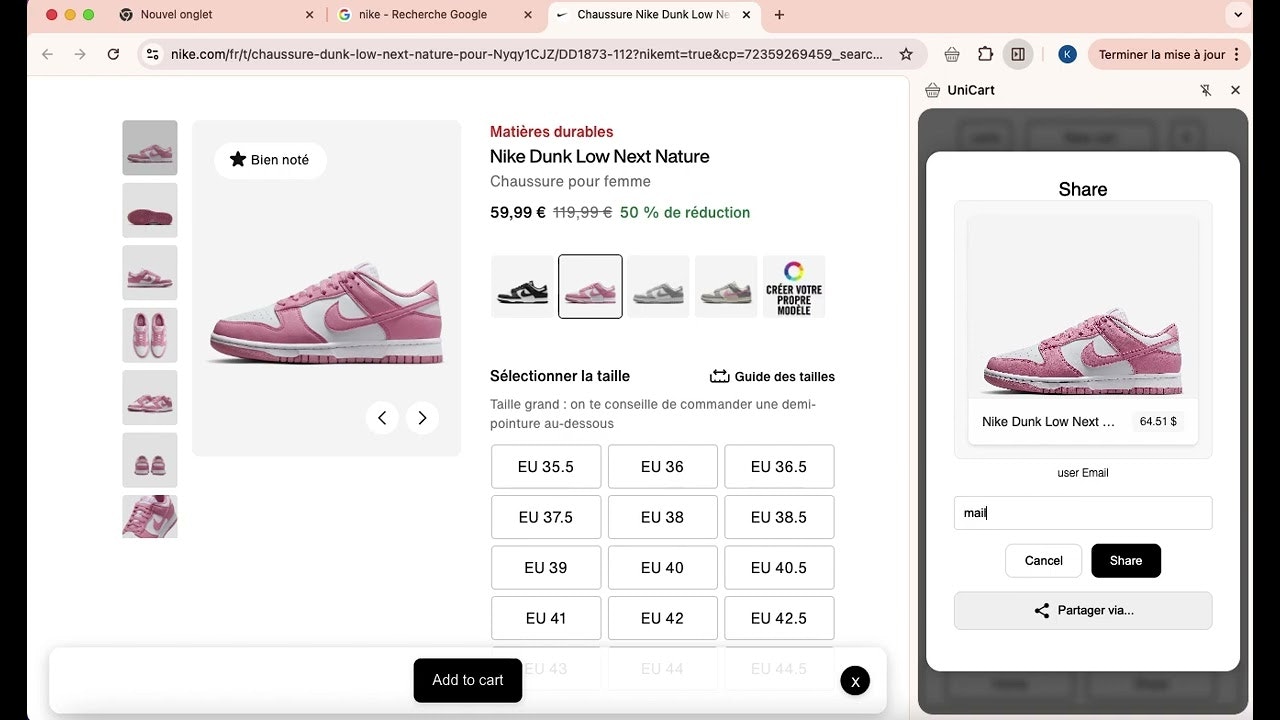This screenshot has height=720, width=1280.
Task: Select the pink colorway swatch
Action: click(x=590, y=287)
